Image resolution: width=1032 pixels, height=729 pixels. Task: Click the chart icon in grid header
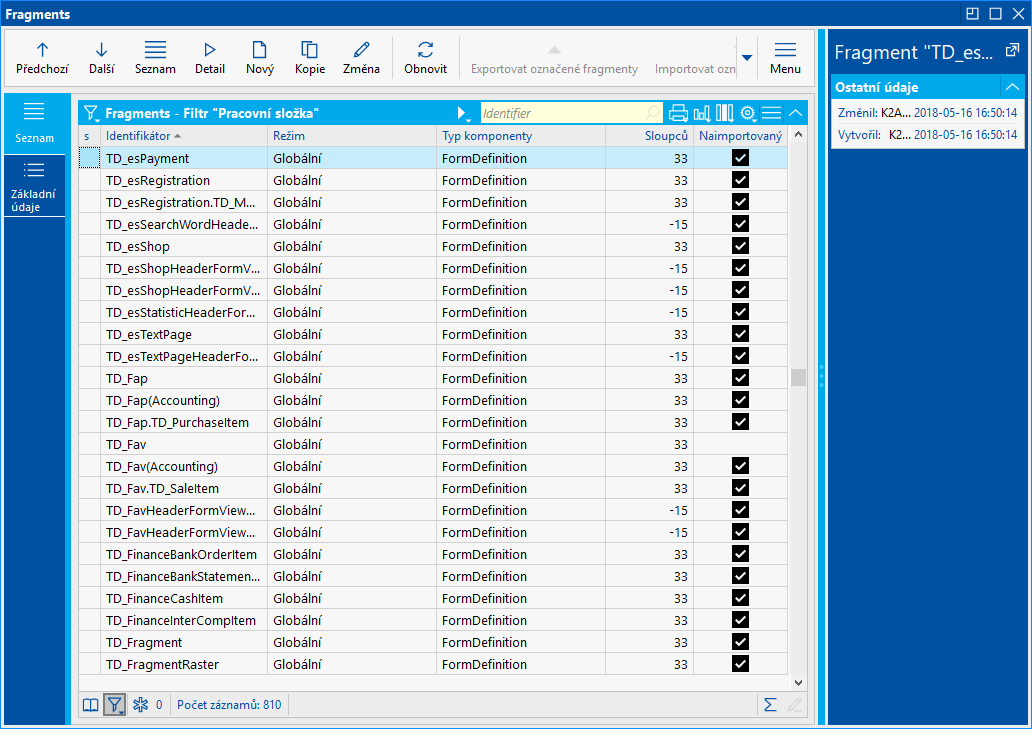[x=702, y=113]
